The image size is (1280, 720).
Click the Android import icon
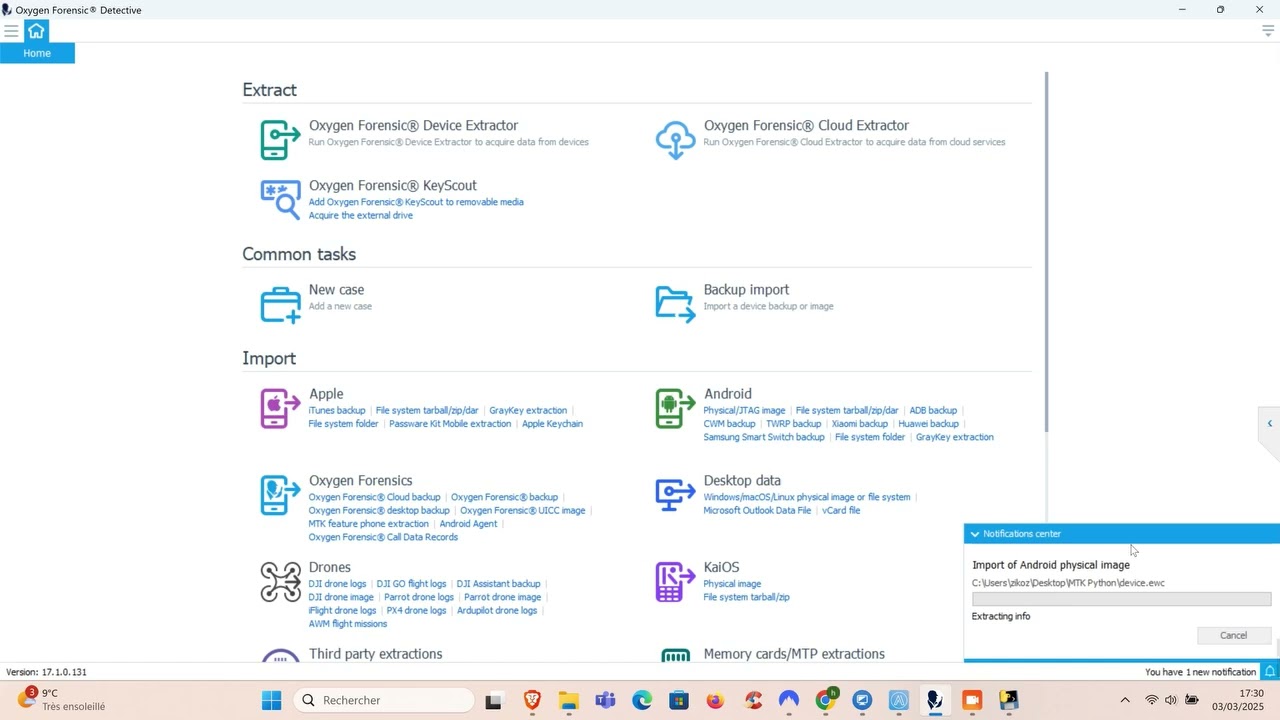[x=675, y=409]
